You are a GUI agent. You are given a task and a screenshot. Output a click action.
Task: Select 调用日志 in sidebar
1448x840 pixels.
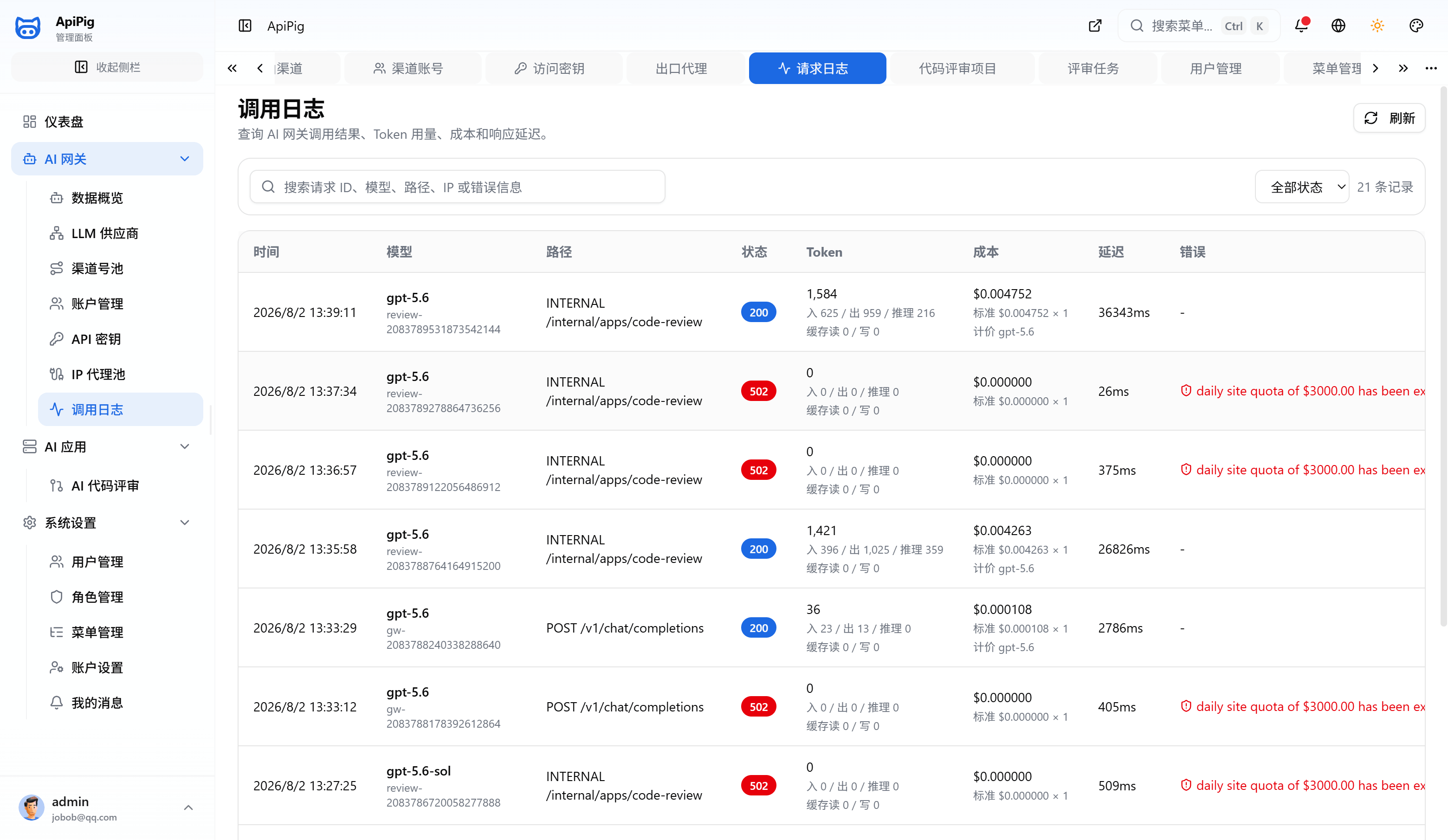121,410
